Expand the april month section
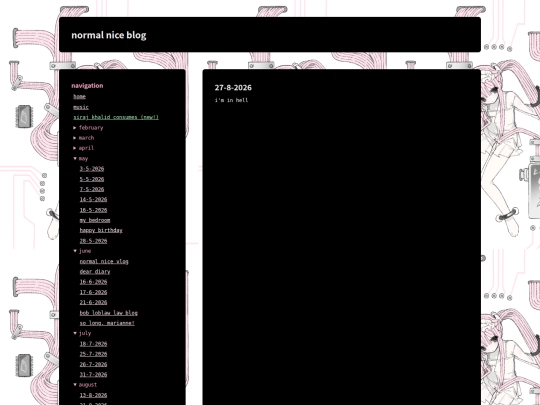This screenshot has height=405, width=540. coord(84,148)
